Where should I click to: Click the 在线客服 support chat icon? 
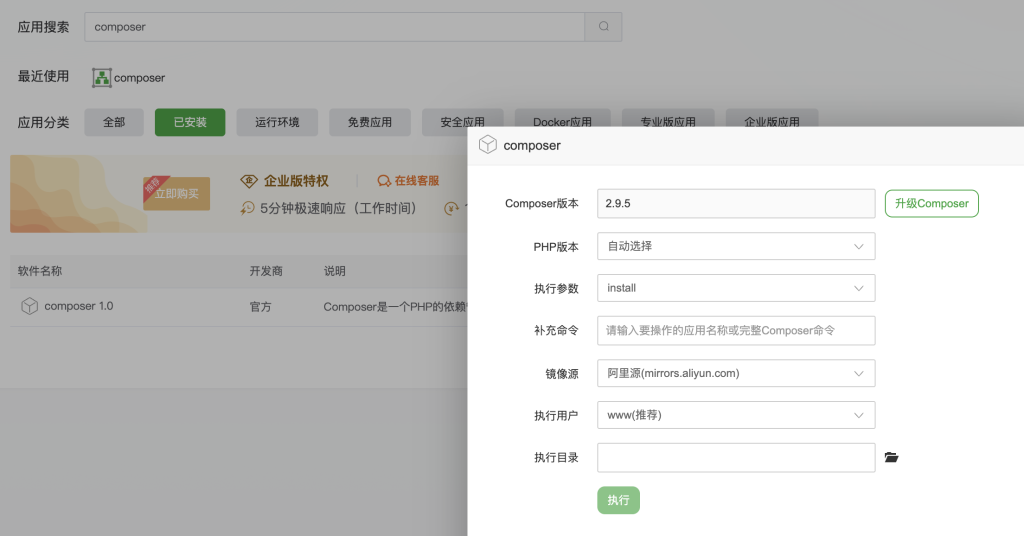[x=383, y=181]
